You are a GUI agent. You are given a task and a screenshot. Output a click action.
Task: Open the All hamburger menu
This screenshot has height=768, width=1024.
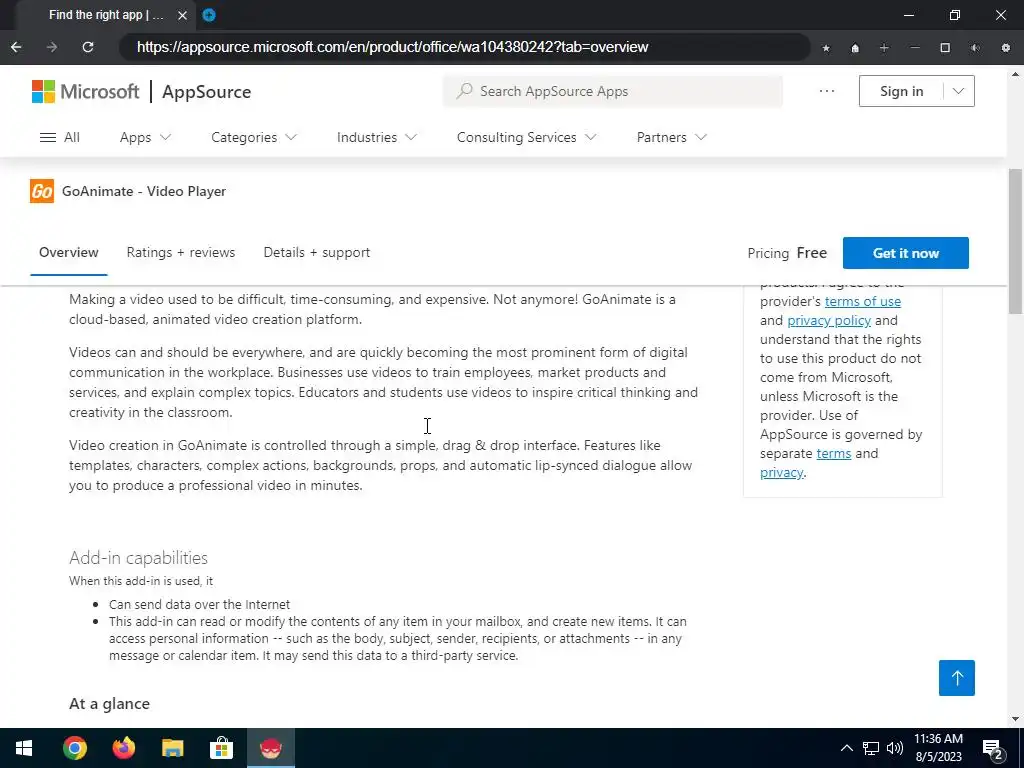point(59,137)
